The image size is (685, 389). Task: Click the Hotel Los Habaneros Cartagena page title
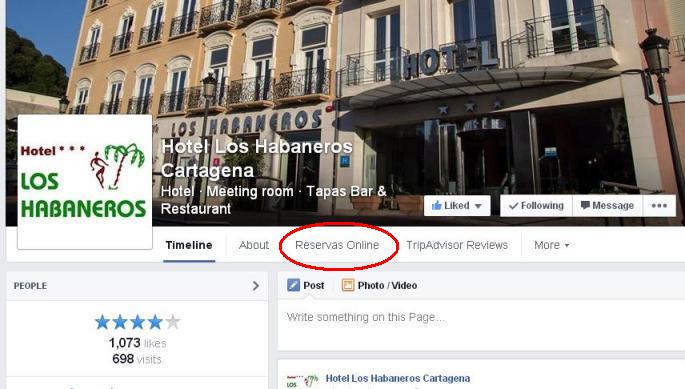coord(256,158)
